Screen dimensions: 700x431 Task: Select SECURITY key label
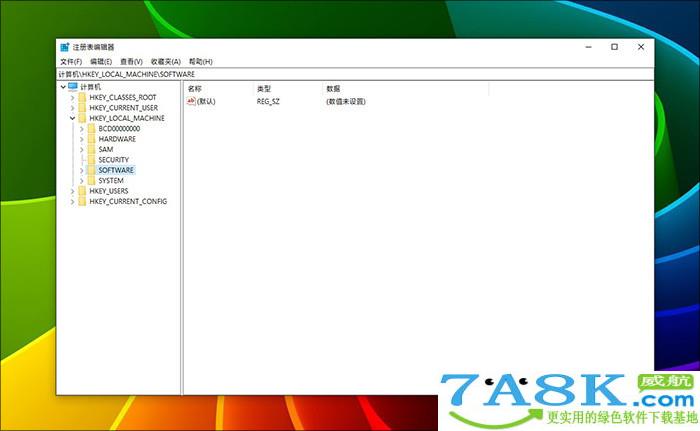coord(113,160)
